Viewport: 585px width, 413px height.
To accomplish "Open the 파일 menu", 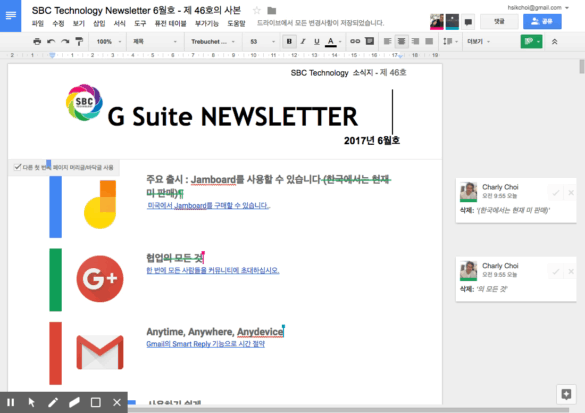I will pos(38,24).
